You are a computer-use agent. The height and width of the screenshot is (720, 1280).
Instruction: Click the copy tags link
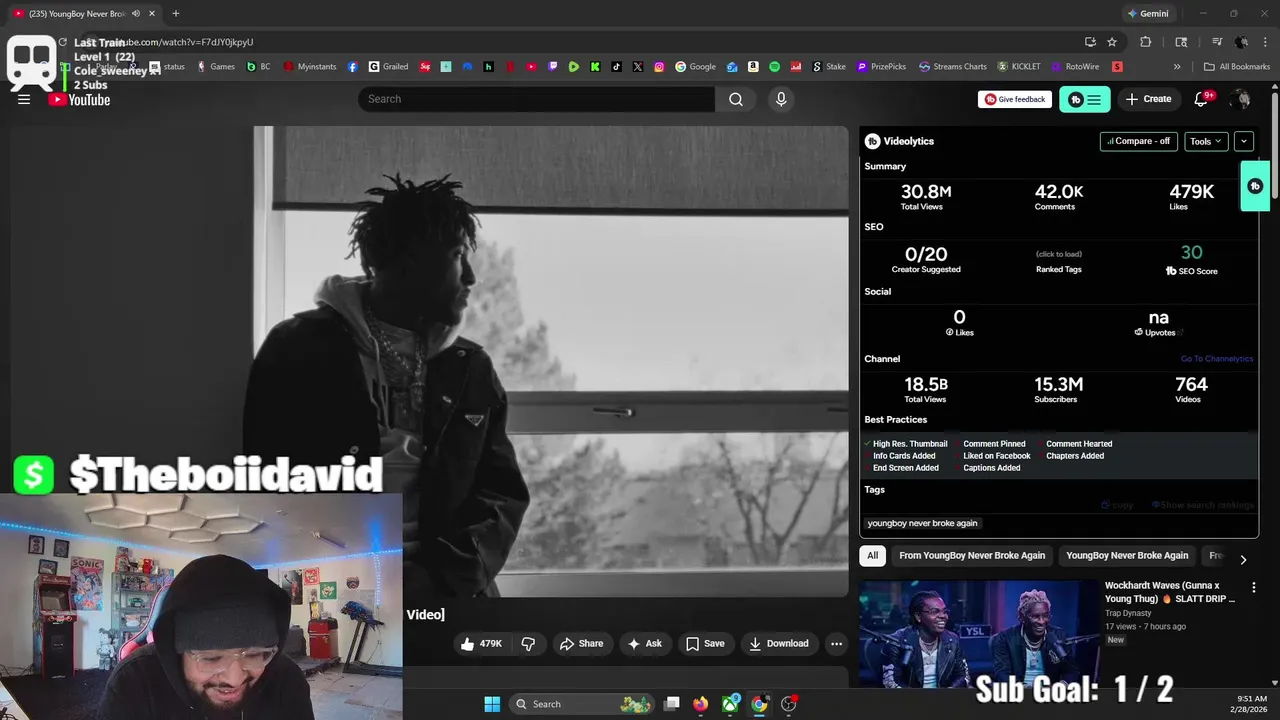point(1117,505)
